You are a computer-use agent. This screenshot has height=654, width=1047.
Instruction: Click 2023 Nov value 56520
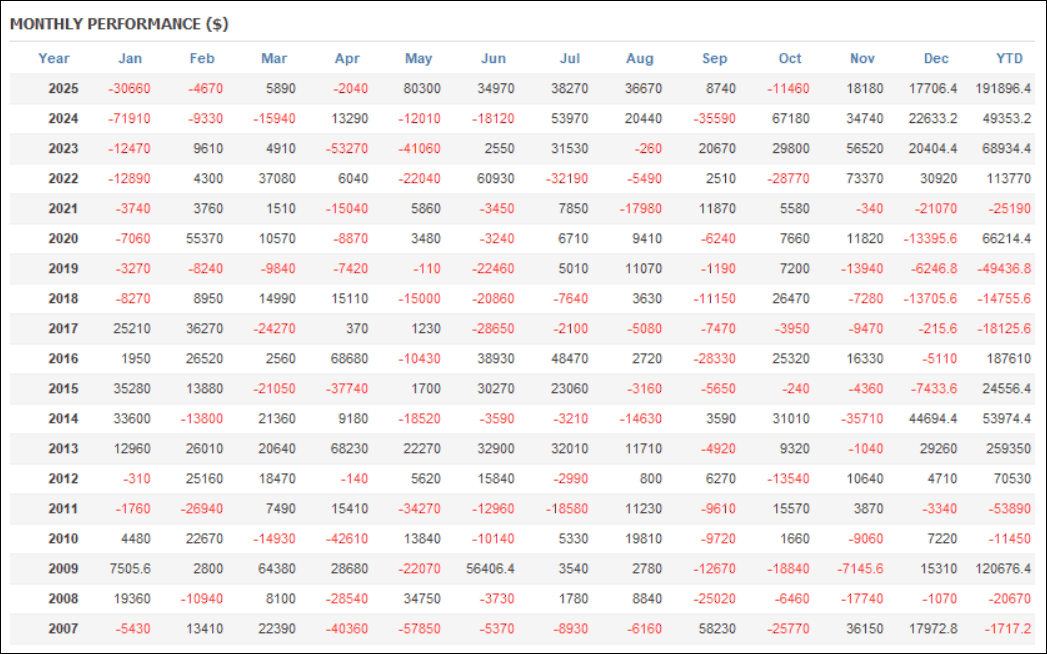pyautogui.click(x=865, y=148)
